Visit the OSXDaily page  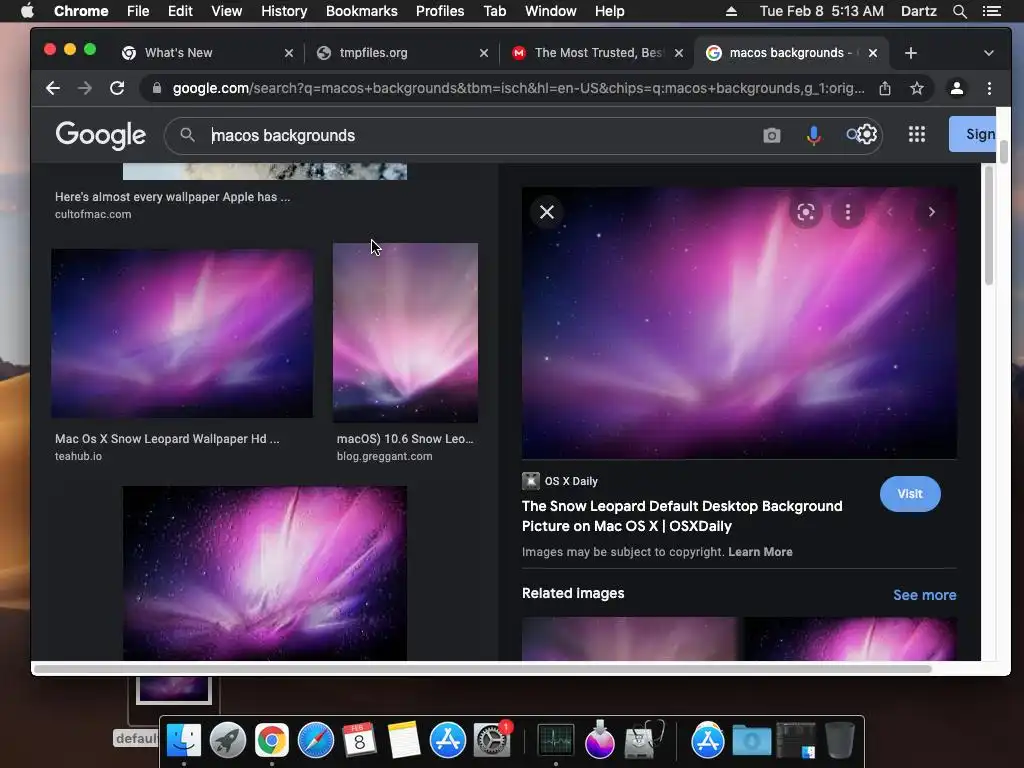tap(910, 494)
